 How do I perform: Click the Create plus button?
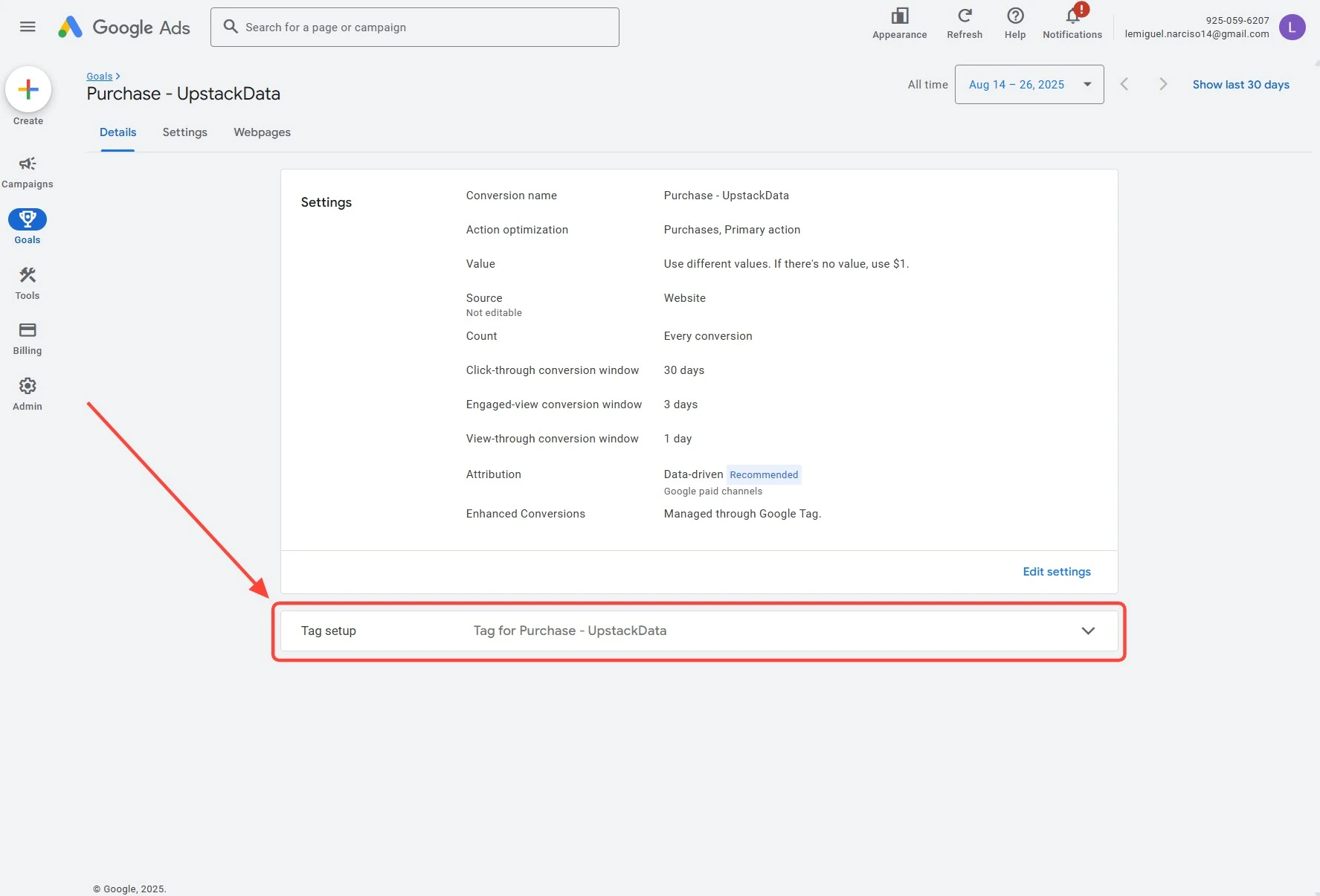click(28, 90)
